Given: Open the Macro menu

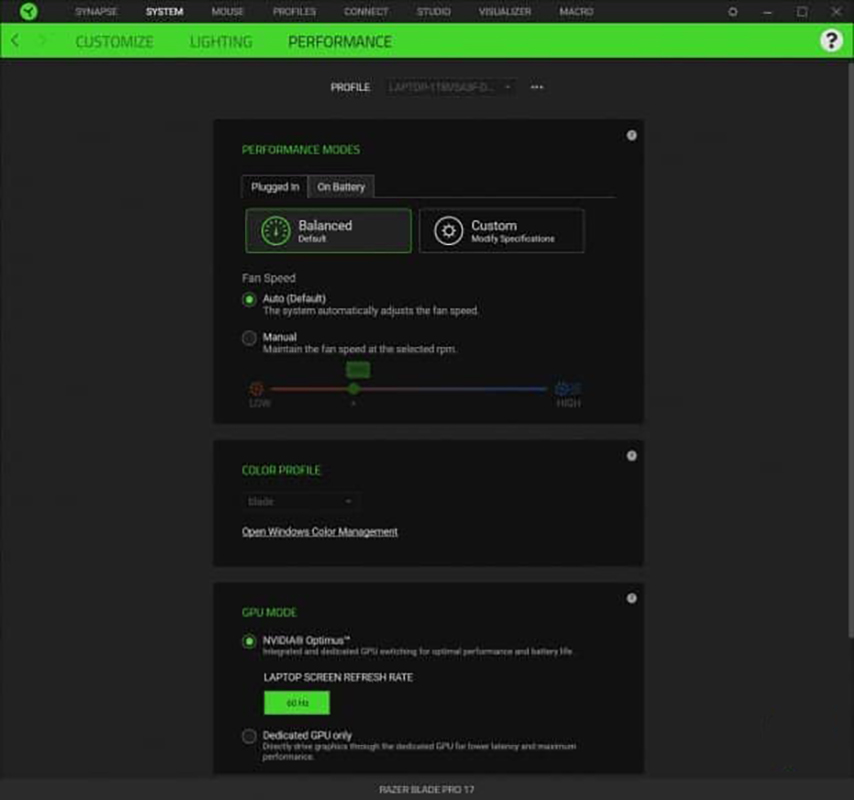Looking at the screenshot, I should pos(576,11).
